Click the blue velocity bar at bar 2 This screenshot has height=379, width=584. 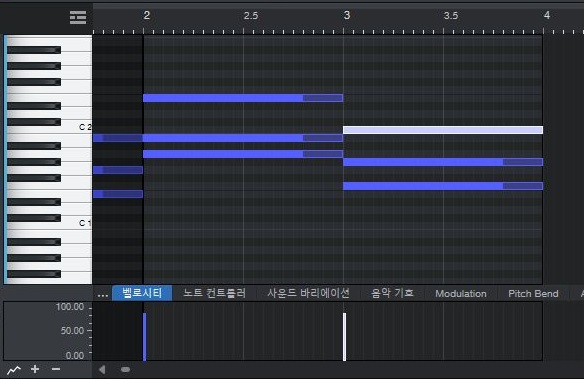point(145,337)
